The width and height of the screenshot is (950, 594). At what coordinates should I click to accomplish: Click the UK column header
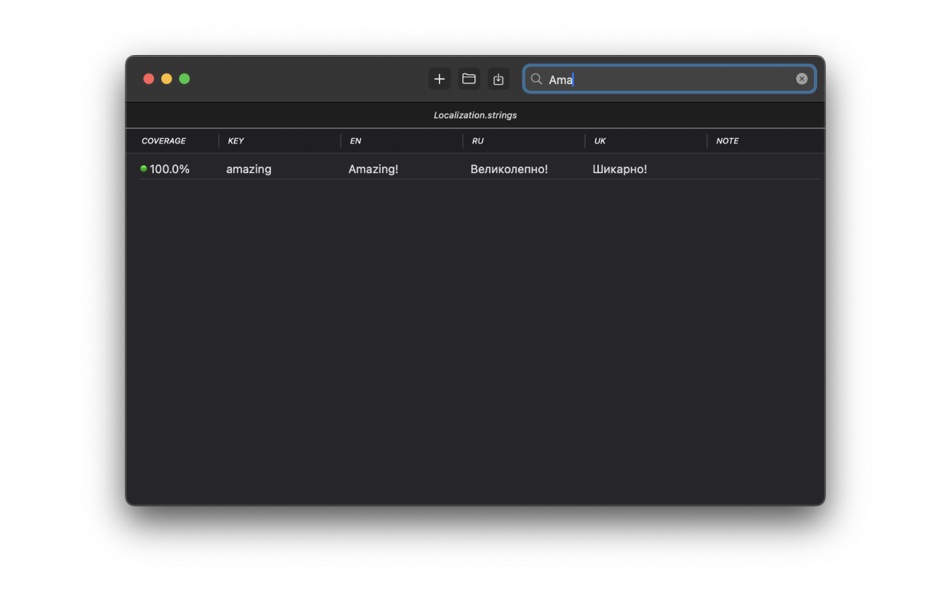tap(600, 141)
